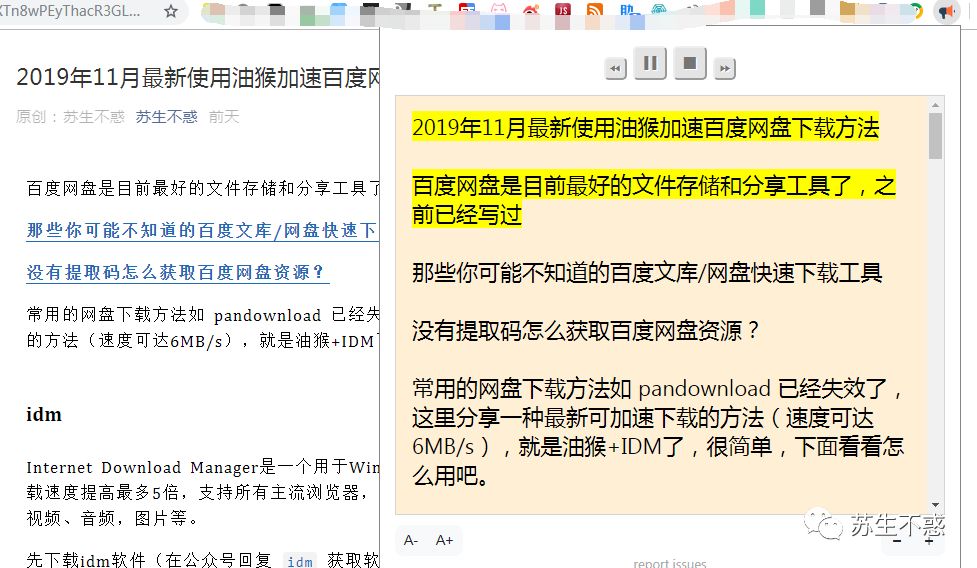Click the 那些你可能不知道的百度文库 reader paragraph
Image resolution: width=977 pixels, height=568 pixels.
pos(647,273)
